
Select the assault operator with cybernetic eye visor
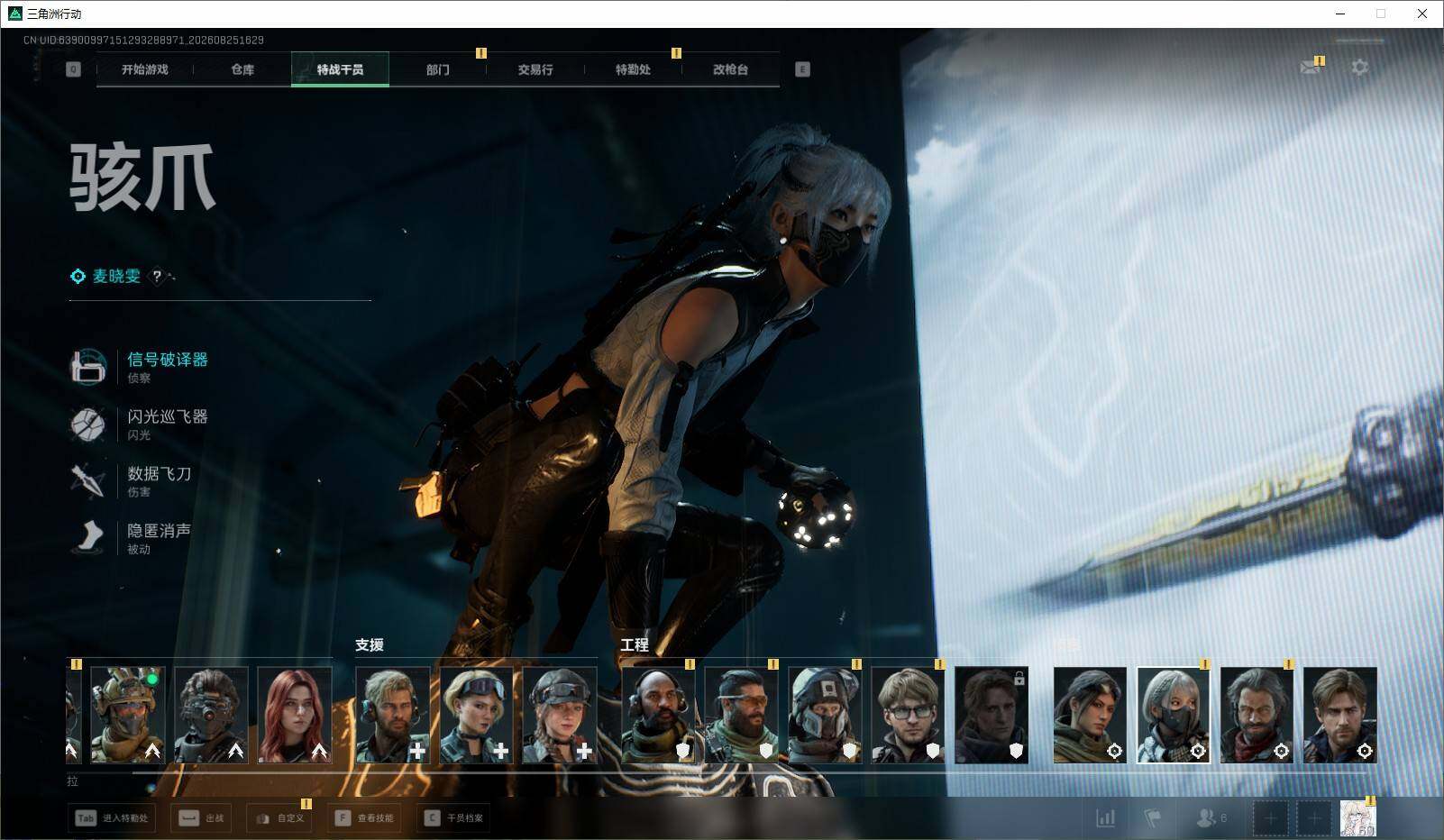click(x=211, y=715)
